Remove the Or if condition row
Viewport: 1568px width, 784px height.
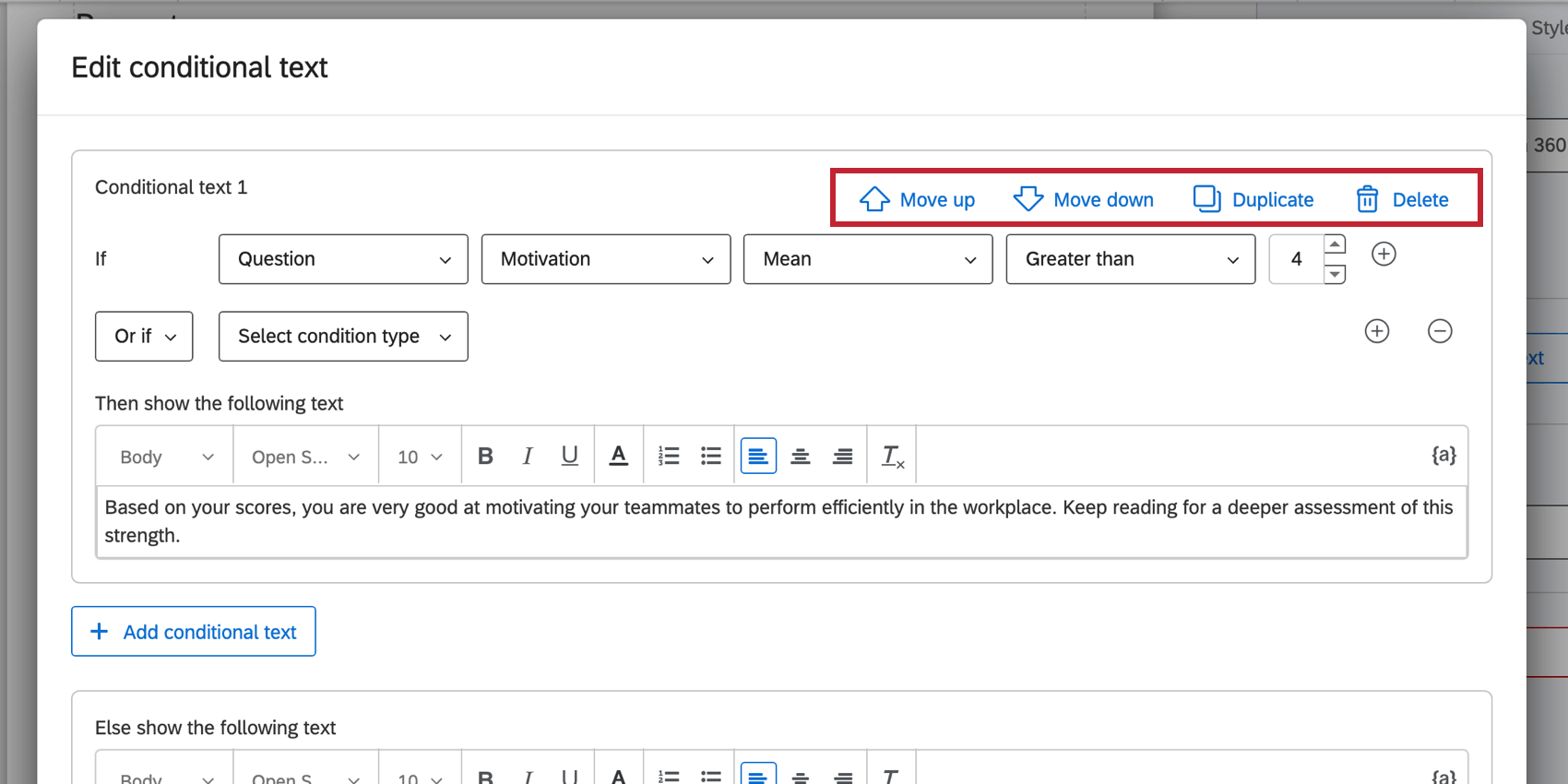(1440, 331)
